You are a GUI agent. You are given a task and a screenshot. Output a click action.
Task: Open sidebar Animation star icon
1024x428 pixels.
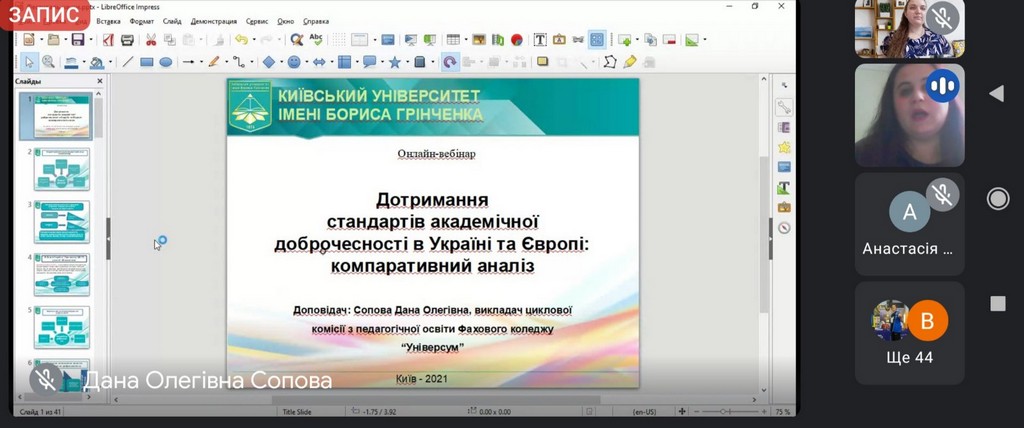pyautogui.click(x=784, y=148)
